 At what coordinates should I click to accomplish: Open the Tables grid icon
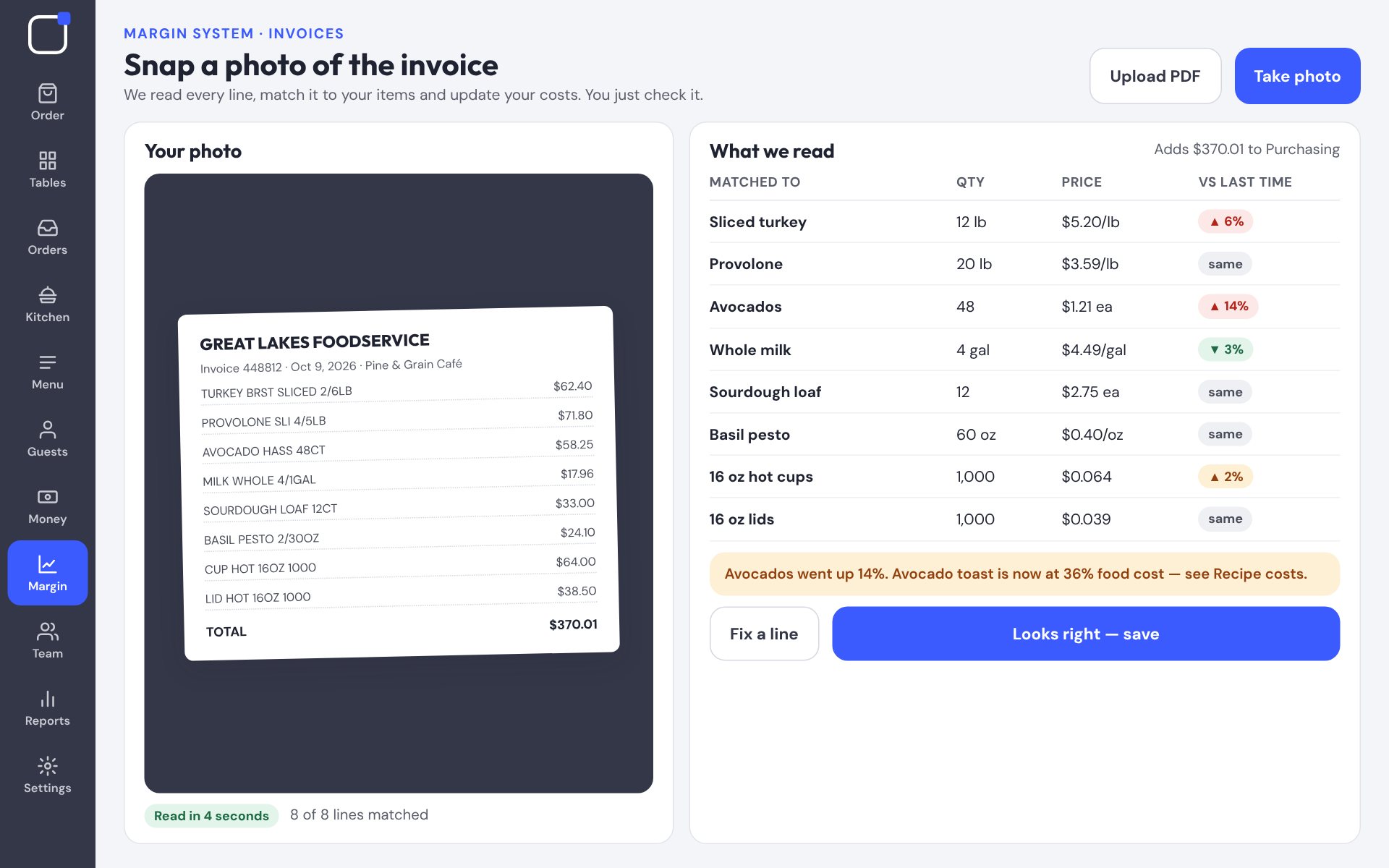48,161
